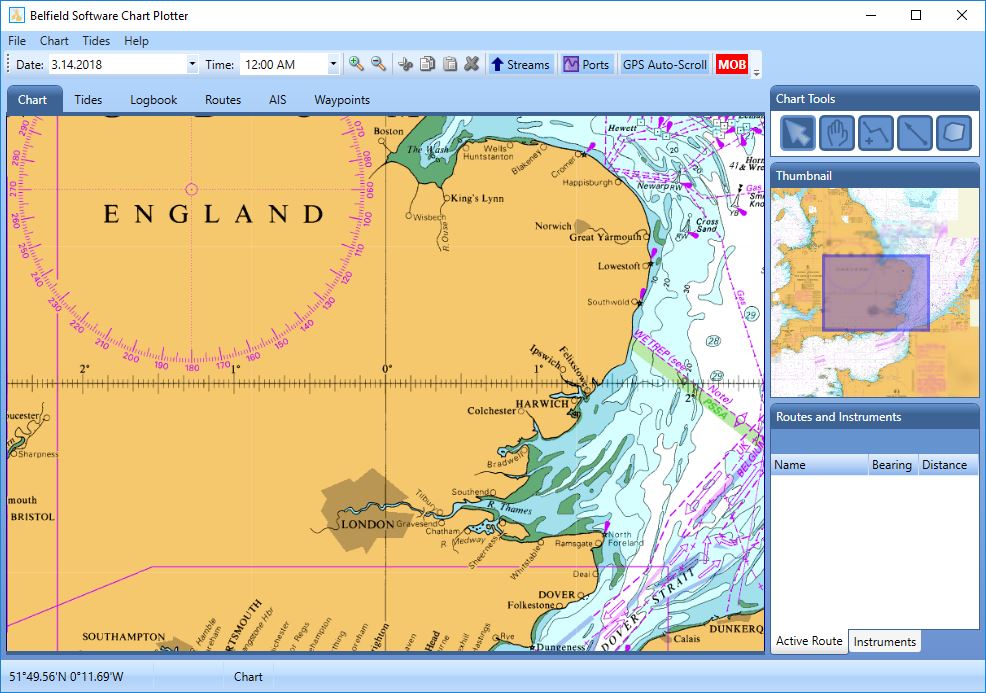This screenshot has height=693, width=986.
Task: Pick the polygon area tool
Action: coord(953,133)
